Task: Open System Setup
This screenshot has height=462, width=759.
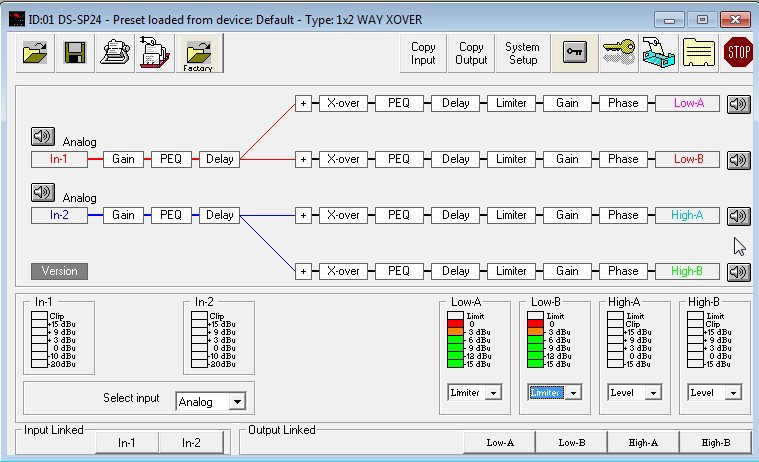Action: point(522,53)
